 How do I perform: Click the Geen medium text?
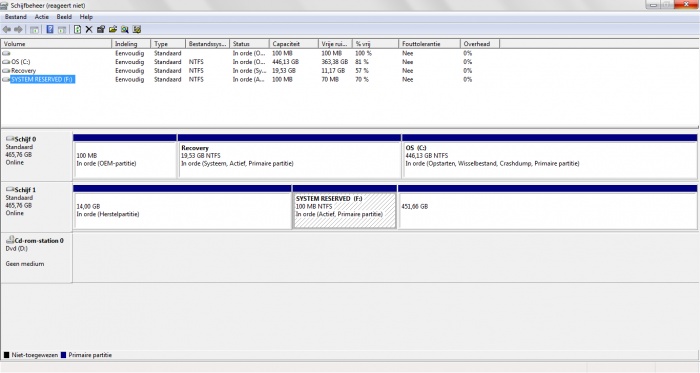point(25,264)
